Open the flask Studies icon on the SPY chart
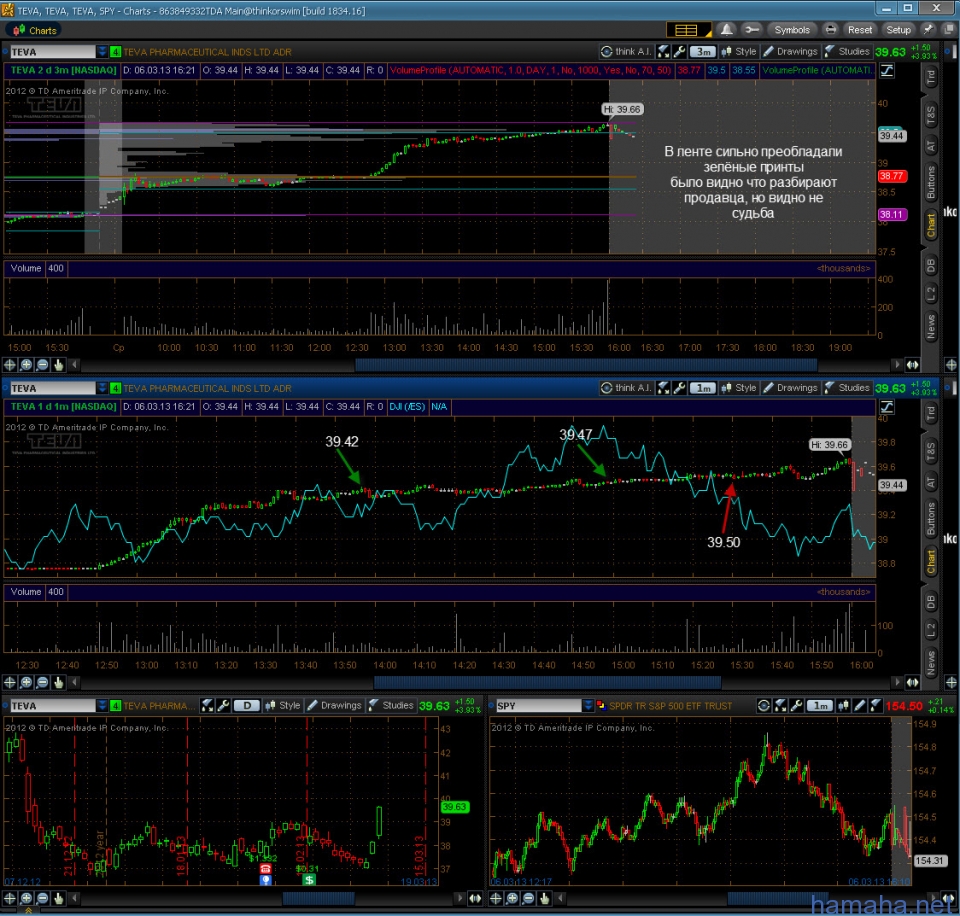This screenshot has width=960, height=916. tap(876, 705)
